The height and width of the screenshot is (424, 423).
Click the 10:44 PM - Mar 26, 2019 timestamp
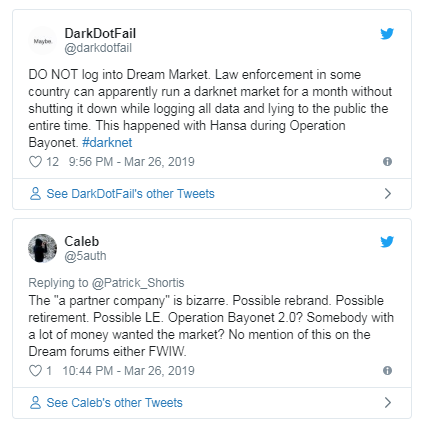coord(129,371)
